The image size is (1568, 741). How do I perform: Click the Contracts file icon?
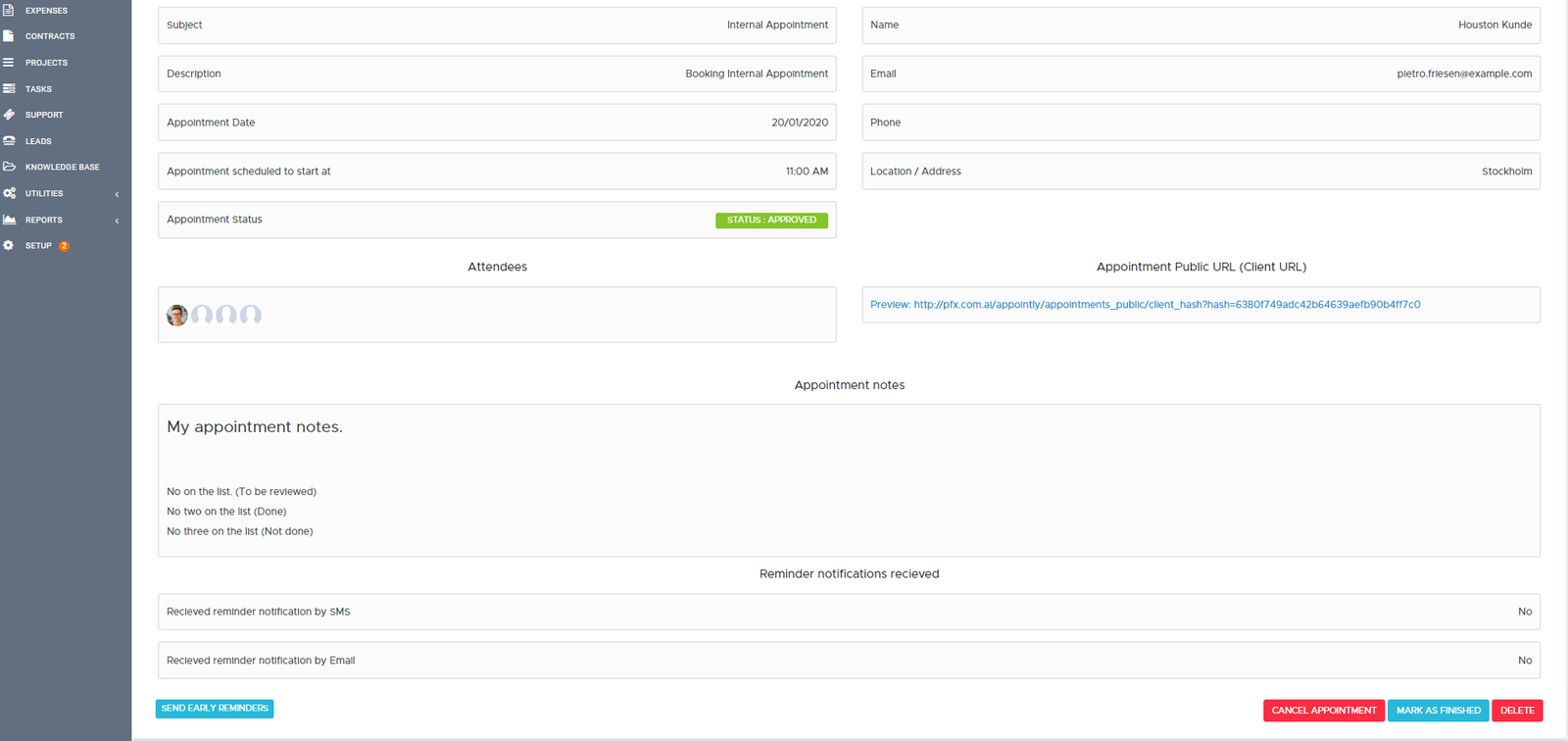pos(9,36)
